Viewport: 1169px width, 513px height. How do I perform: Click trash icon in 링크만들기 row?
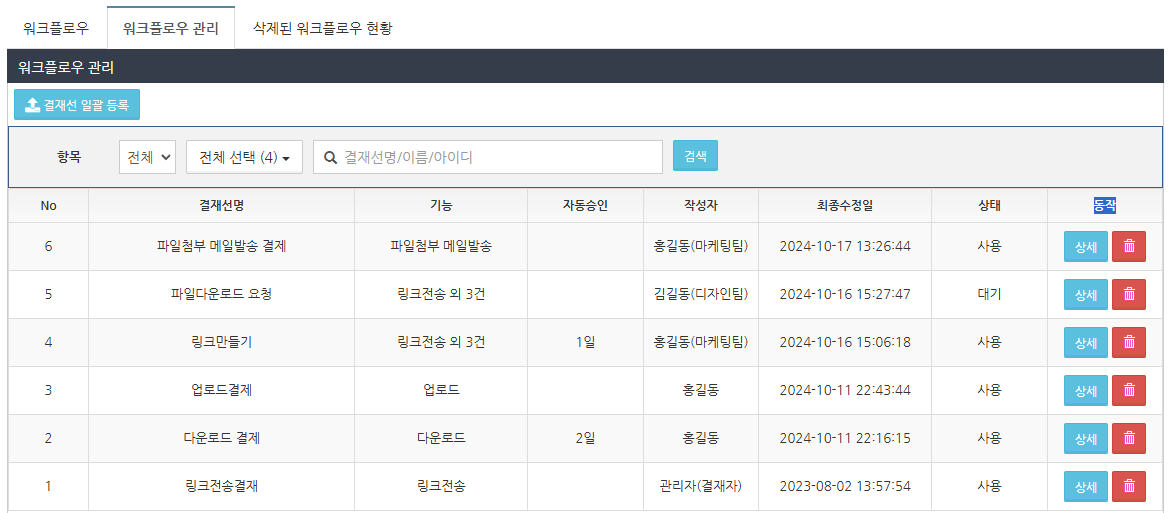coord(1129,342)
